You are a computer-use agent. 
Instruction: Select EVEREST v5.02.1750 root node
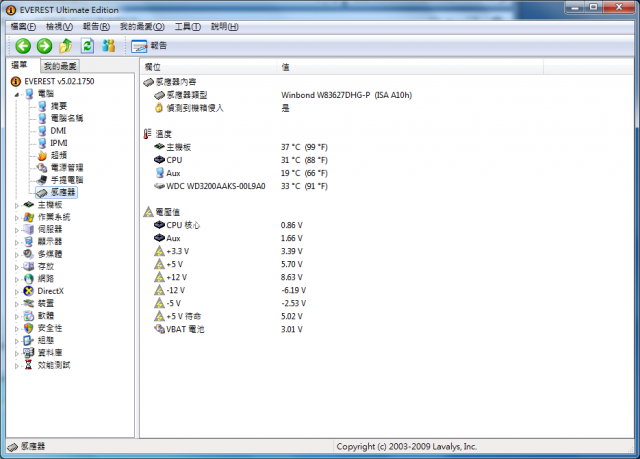(x=59, y=81)
